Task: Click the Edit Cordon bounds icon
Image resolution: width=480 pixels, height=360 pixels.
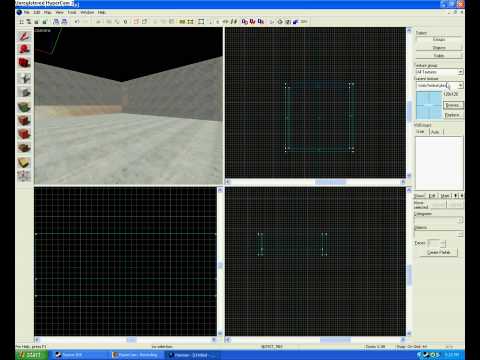Action: coord(191,22)
